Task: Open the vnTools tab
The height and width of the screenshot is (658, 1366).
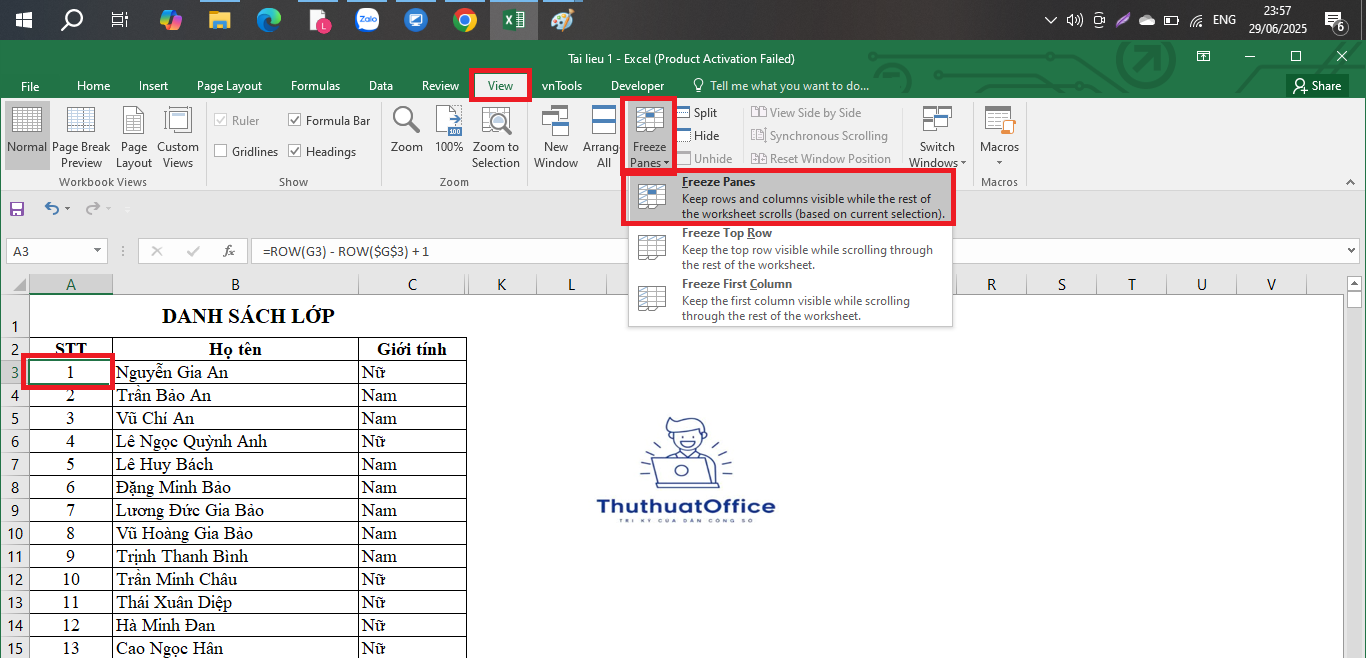Action: (562, 86)
